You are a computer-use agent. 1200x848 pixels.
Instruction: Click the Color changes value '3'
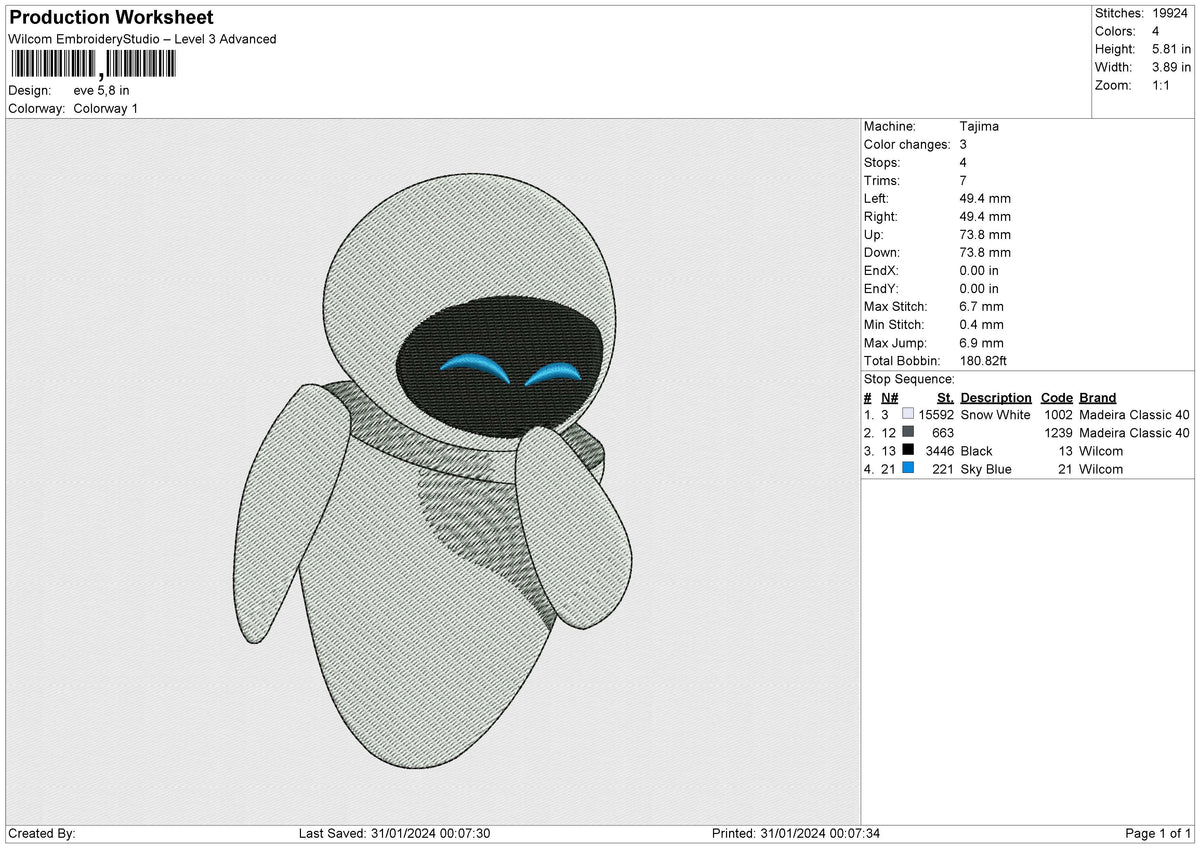tap(963, 144)
